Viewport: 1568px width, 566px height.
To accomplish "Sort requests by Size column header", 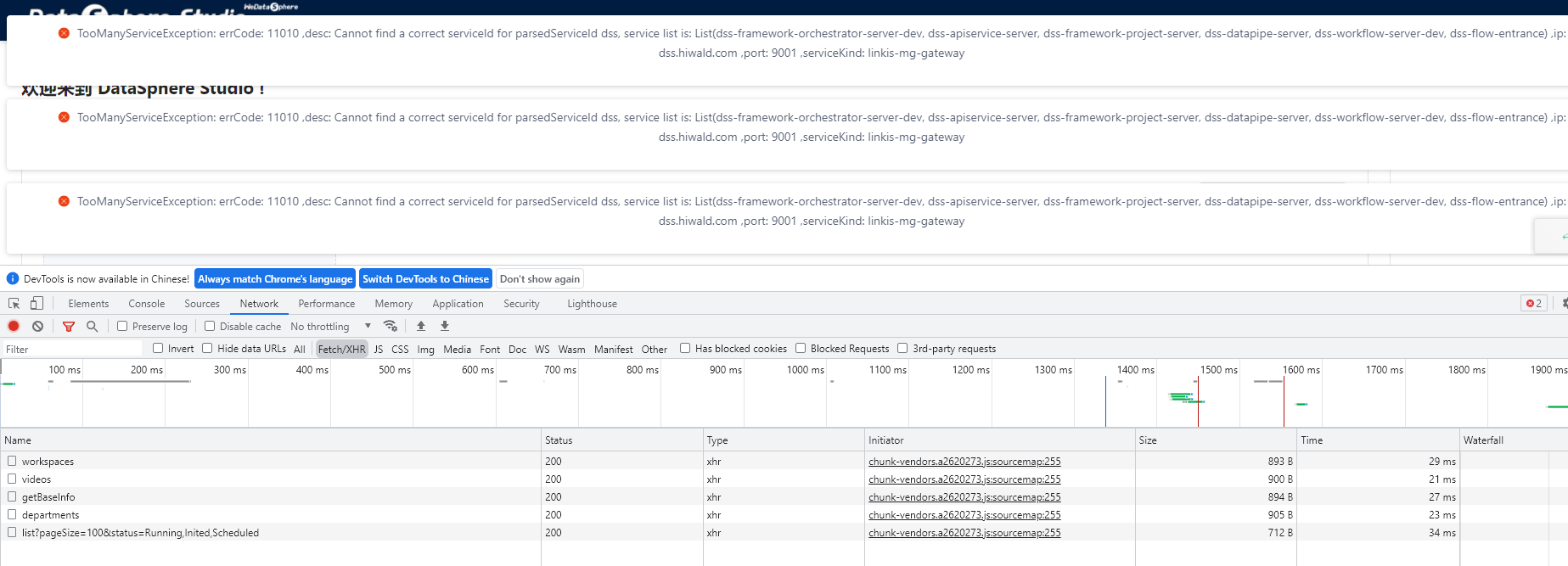I will tap(1216, 440).
